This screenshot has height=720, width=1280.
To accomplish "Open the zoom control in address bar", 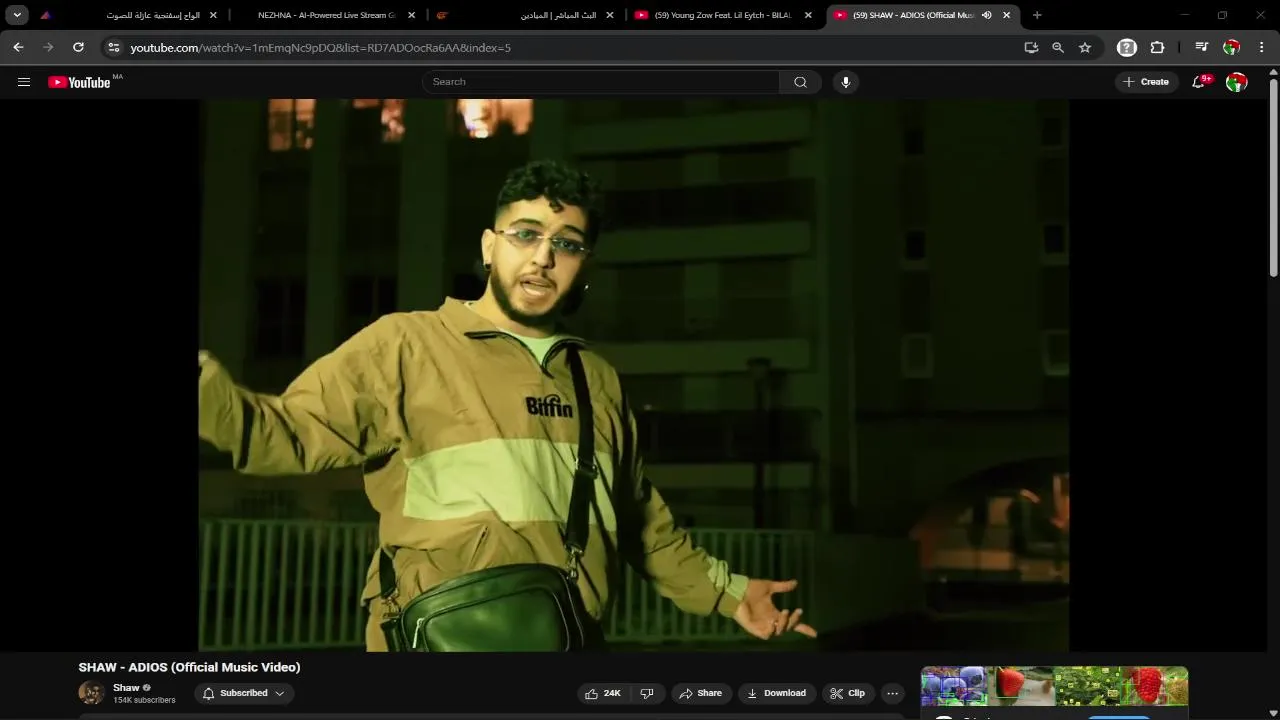I will click(x=1058, y=47).
